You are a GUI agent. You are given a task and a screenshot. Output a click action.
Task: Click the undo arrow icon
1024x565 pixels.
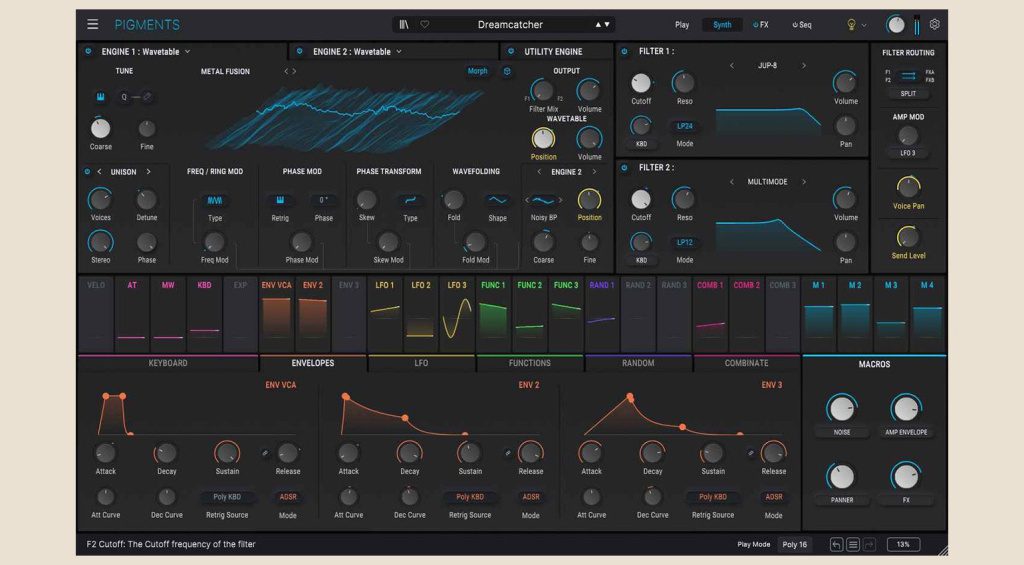(837, 544)
